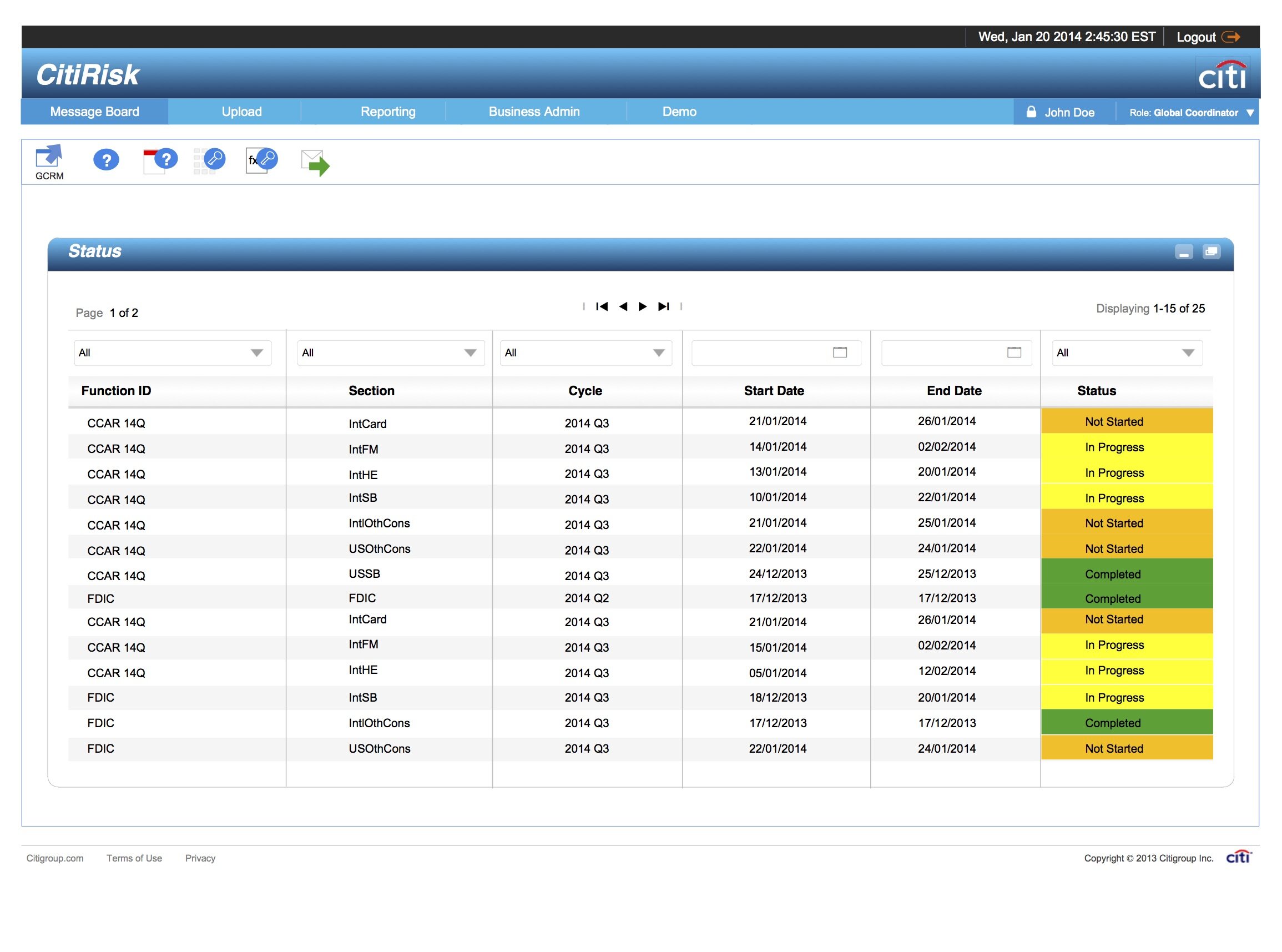This screenshot has width=1282, height=952.
Task: Open the Privacy footer link
Action: coord(200,858)
